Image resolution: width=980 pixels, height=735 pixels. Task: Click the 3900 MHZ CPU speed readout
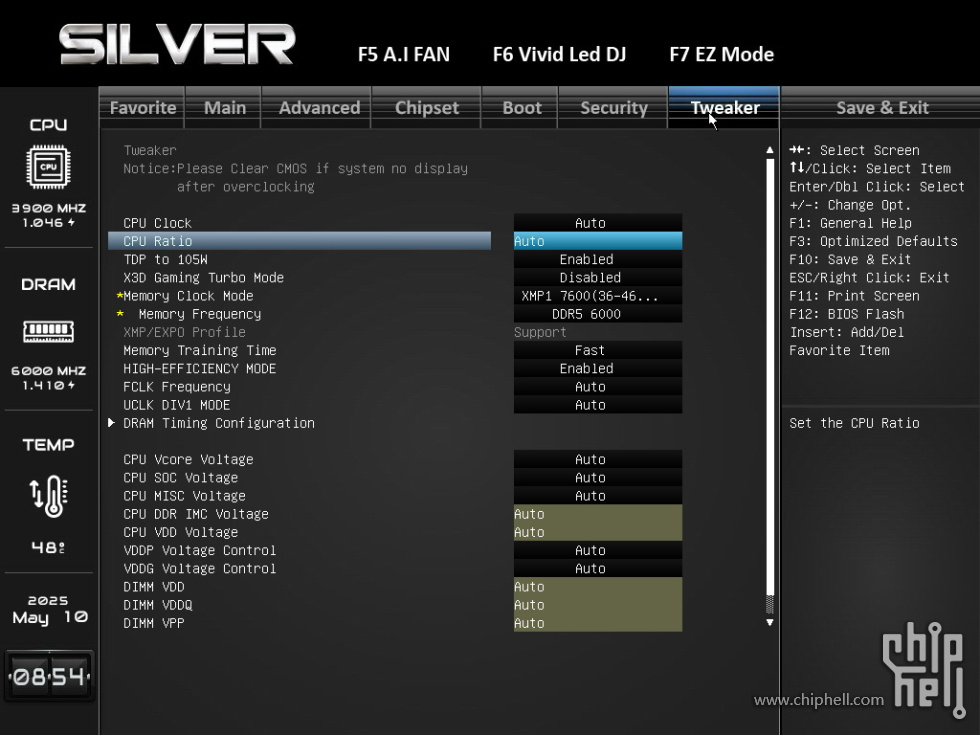tap(49, 208)
